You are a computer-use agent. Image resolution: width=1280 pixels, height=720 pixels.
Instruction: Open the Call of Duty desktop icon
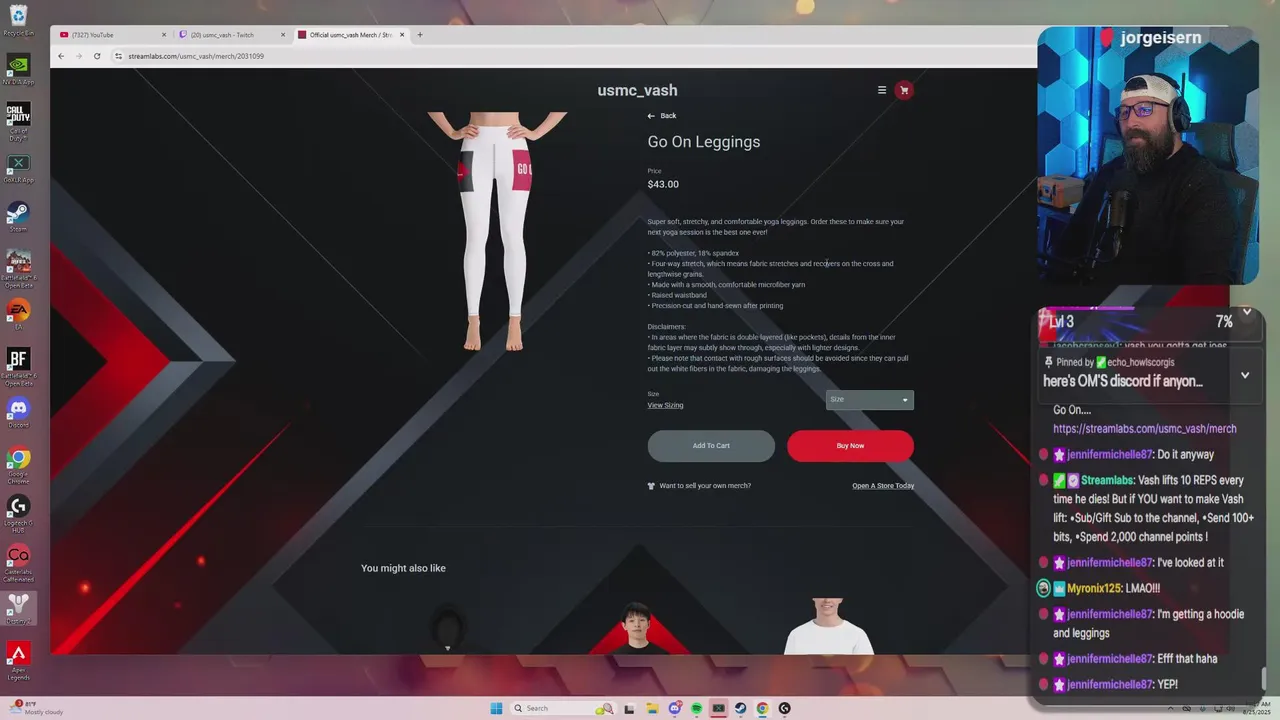pos(18,118)
